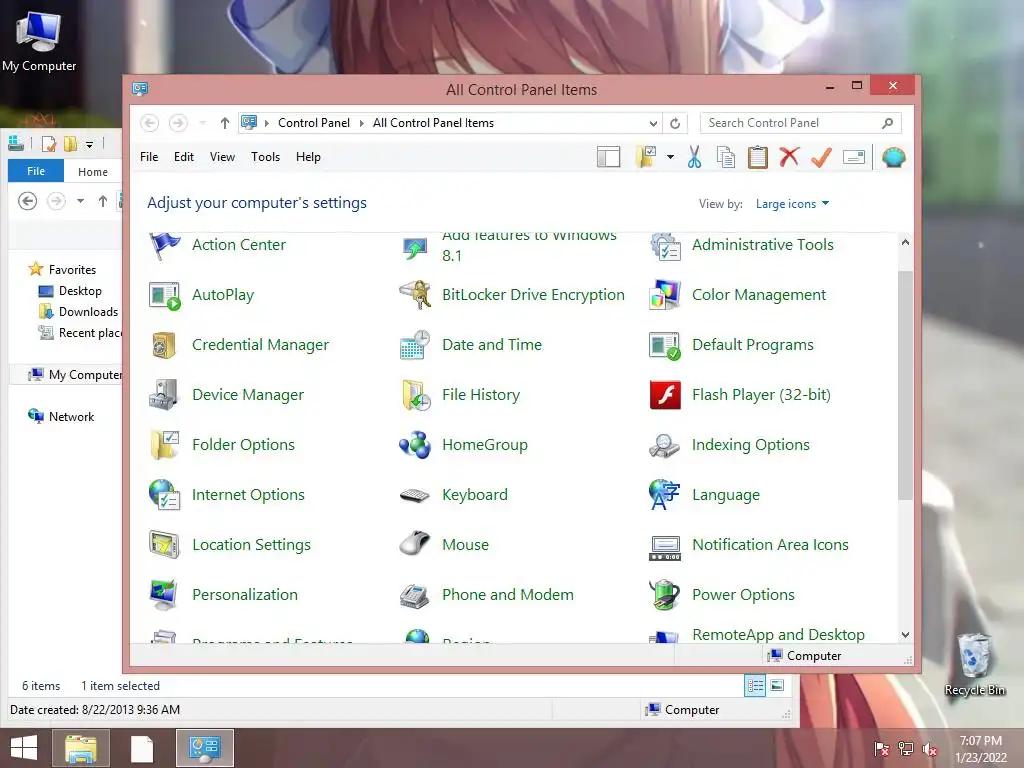Open File History folder icon
The width and height of the screenshot is (1024, 768).
point(415,394)
